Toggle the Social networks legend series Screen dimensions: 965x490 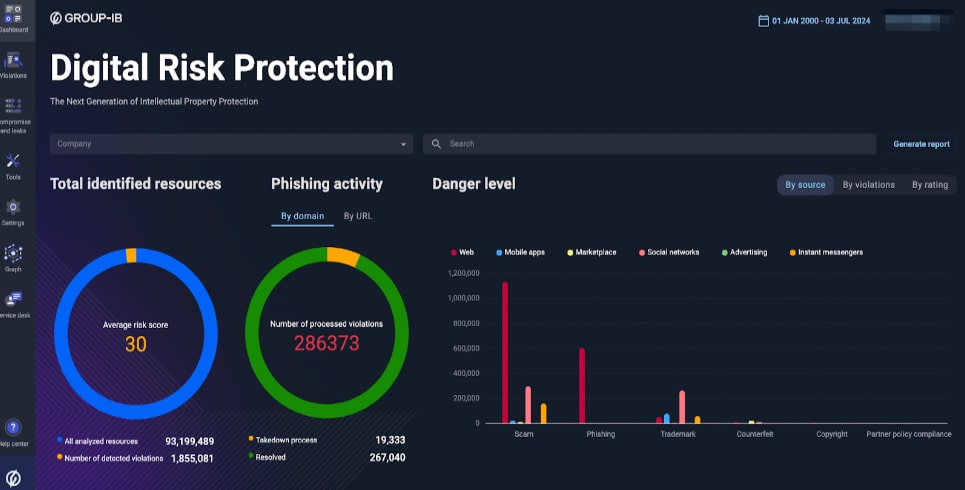tap(669, 252)
